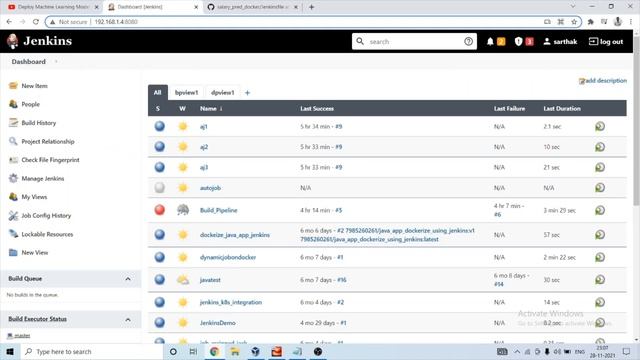Viewport: 640px width, 360px height.
Task: Open Manage Jenkins settings
Action: pyautogui.click(x=42, y=178)
